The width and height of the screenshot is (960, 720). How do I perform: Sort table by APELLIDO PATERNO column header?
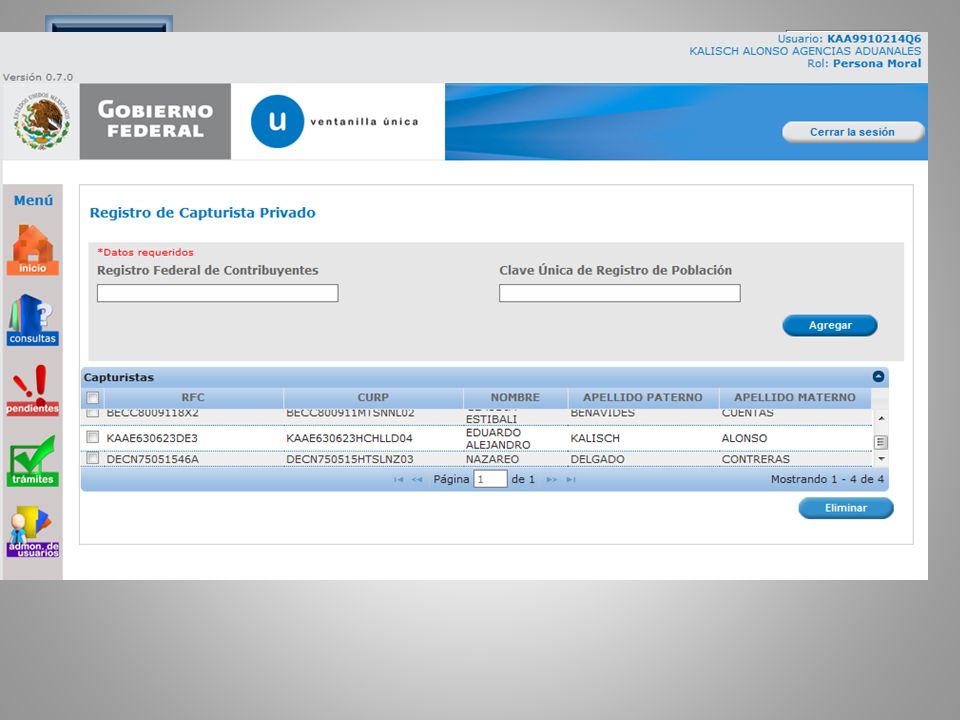point(643,397)
